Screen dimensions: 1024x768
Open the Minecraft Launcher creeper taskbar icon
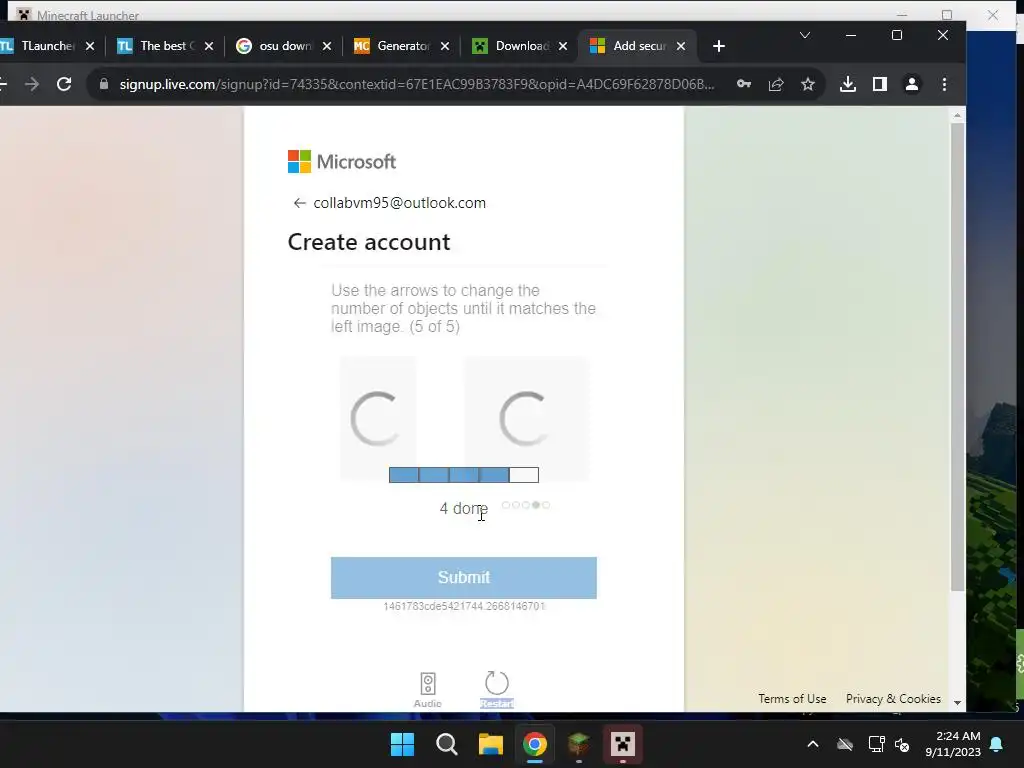(x=623, y=744)
